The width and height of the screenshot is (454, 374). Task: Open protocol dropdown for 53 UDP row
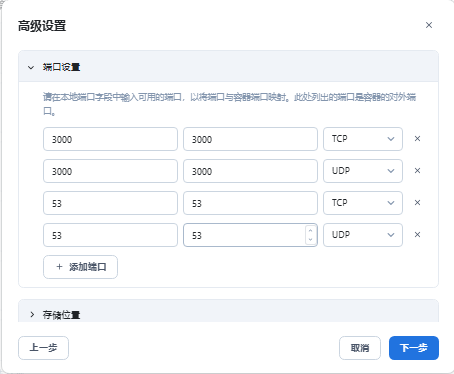363,235
